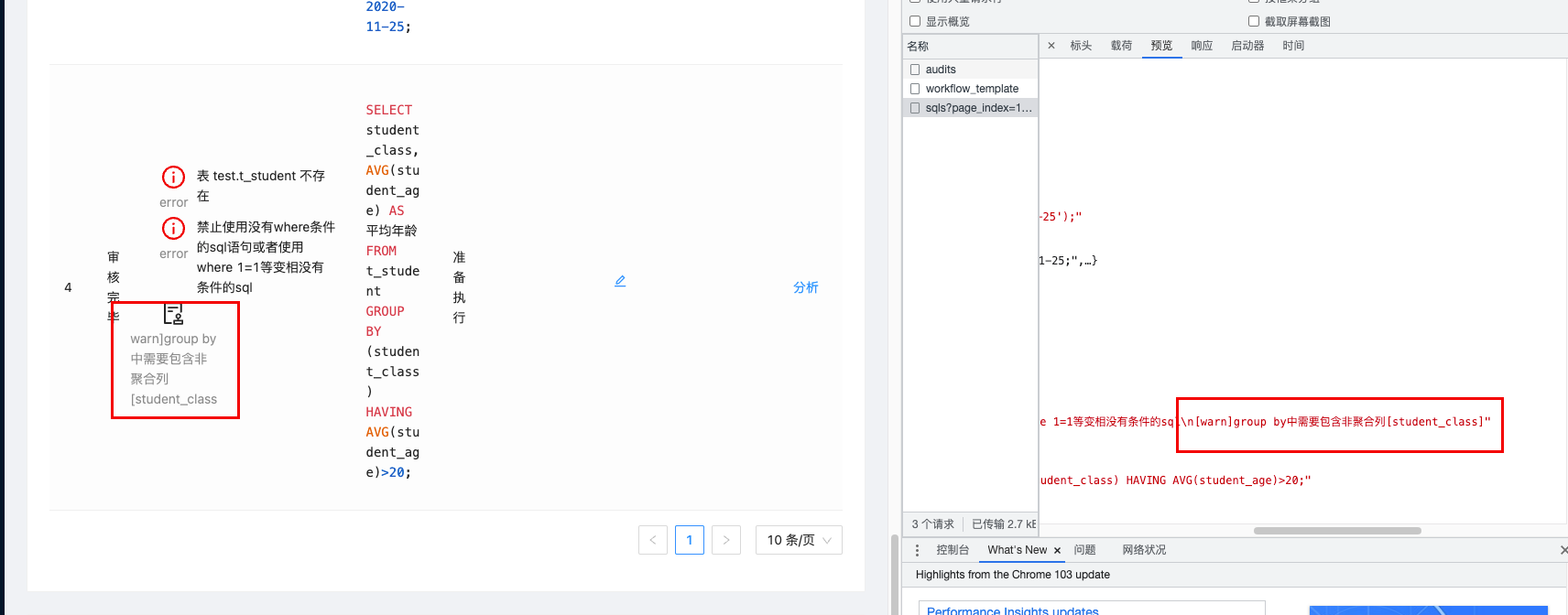Click the horizontal scrollbar in preview pane
1568x615 pixels.
[1337, 531]
